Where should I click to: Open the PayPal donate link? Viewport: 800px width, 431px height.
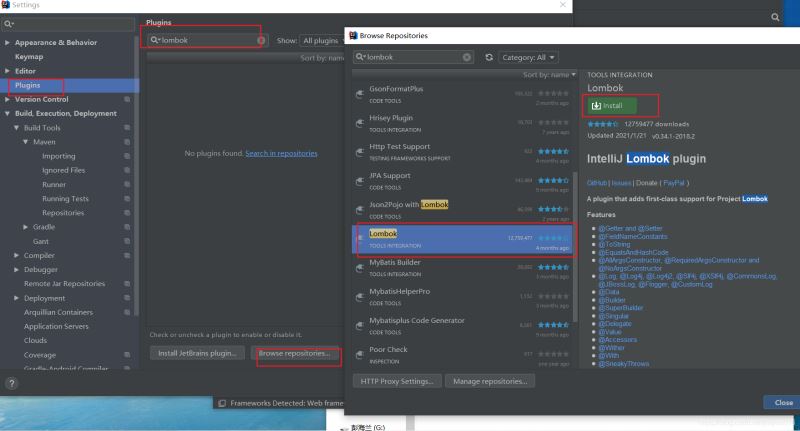(x=673, y=183)
